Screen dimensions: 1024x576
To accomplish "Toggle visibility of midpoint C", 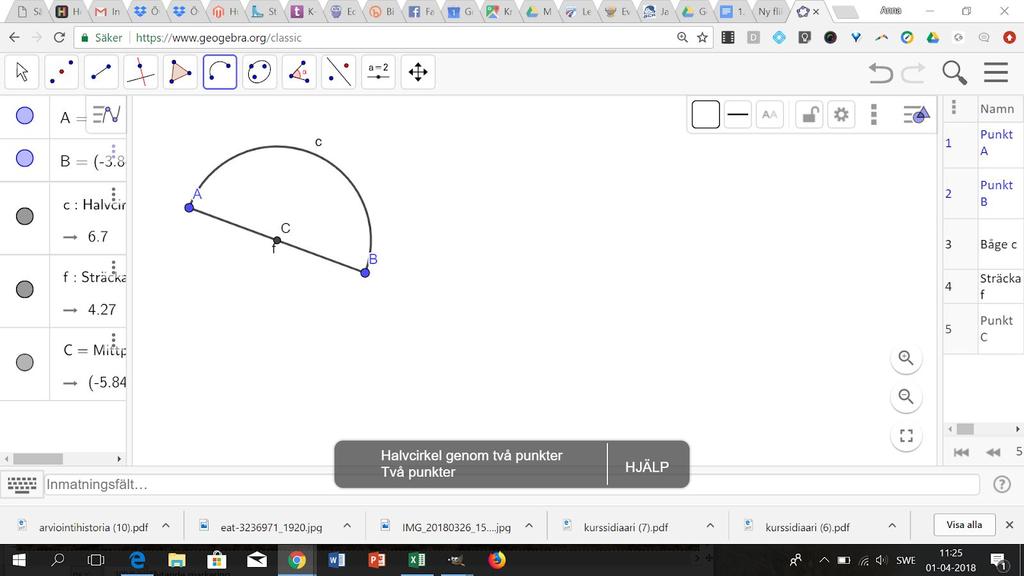I will (25, 362).
